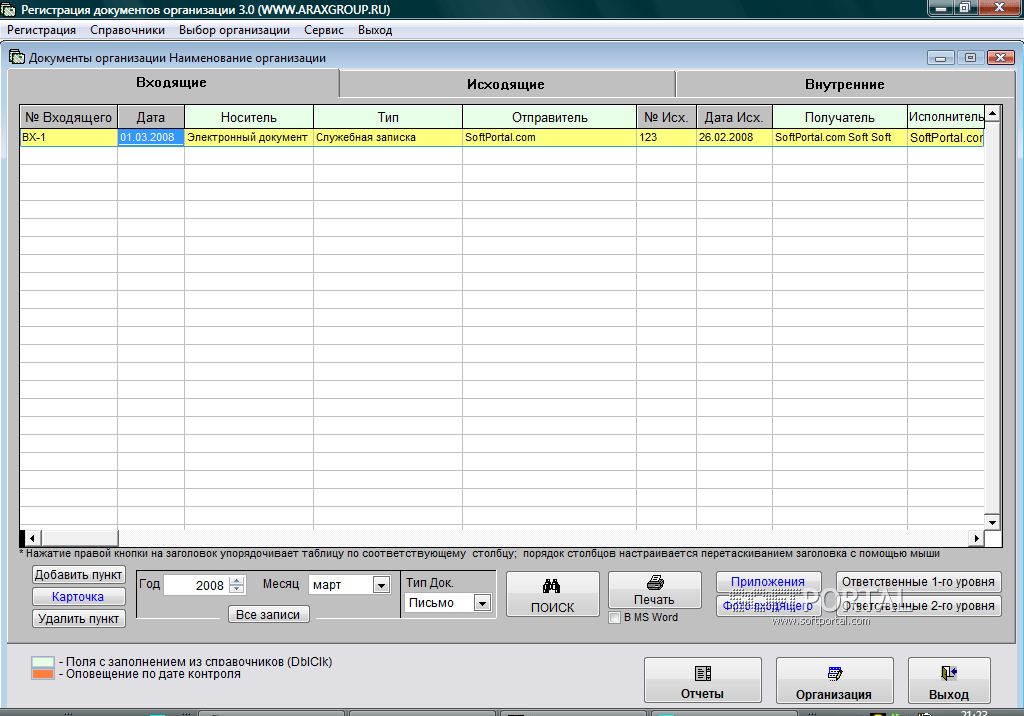This screenshot has width=1024, height=716.
Task: Select the 01.03.2008 date cell
Action: click(151, 137)
